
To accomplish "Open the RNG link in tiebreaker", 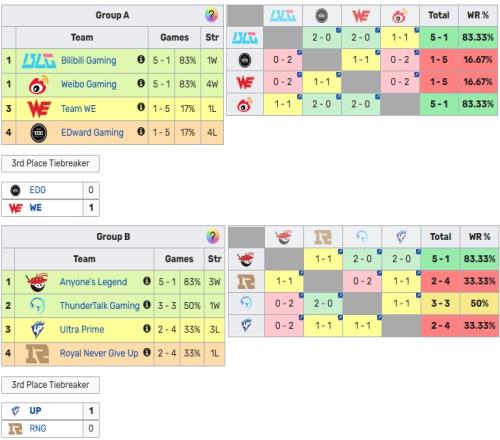I will (x=38, y=428).
